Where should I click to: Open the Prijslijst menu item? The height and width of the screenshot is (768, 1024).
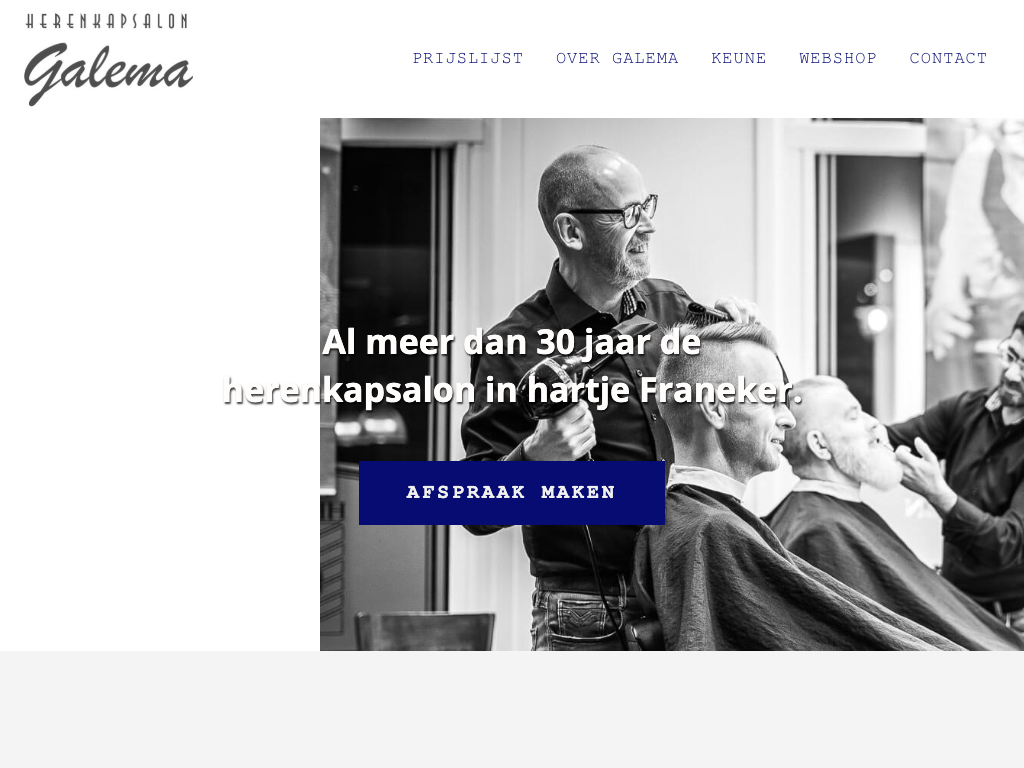coord(468,58)
